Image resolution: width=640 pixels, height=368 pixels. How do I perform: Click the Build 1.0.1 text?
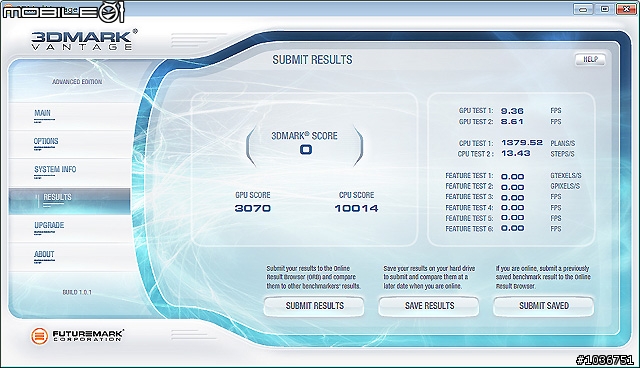(x=77, y=293)
